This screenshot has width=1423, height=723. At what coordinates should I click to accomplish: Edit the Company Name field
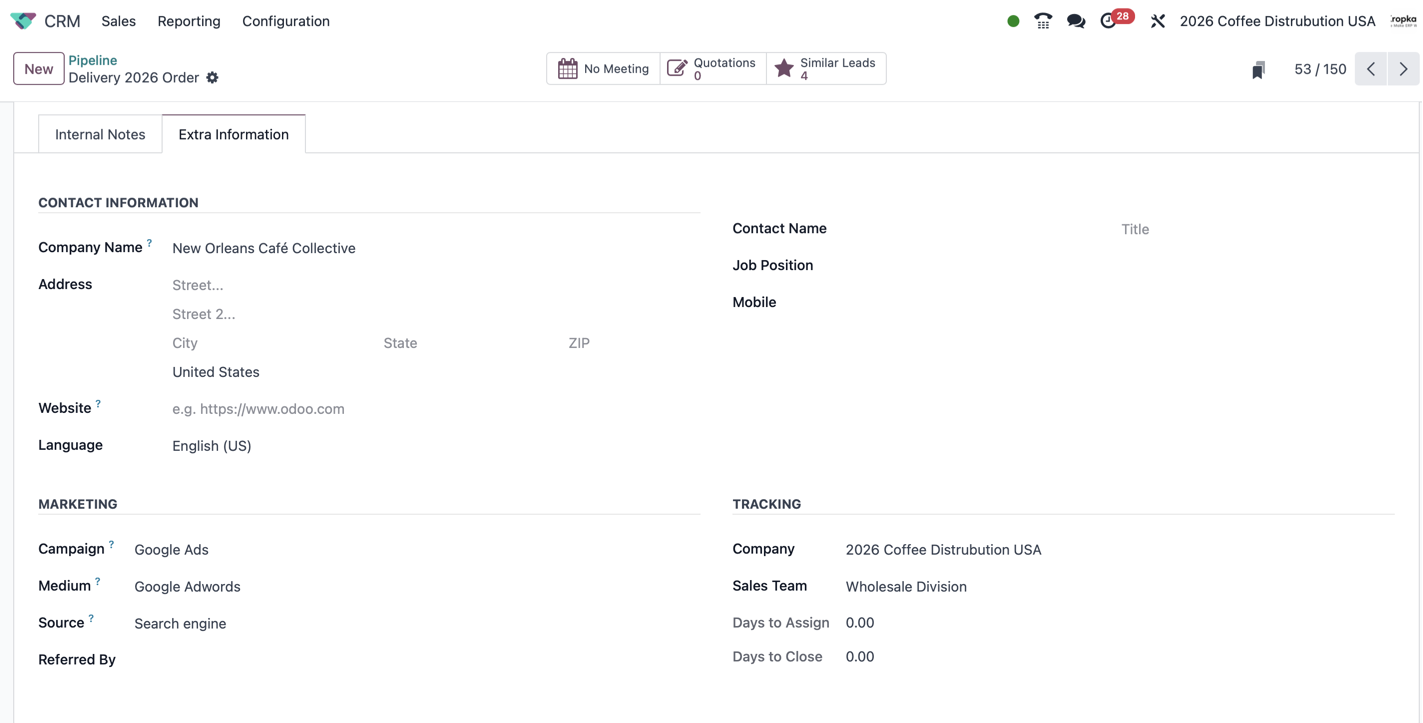(435, 248)
